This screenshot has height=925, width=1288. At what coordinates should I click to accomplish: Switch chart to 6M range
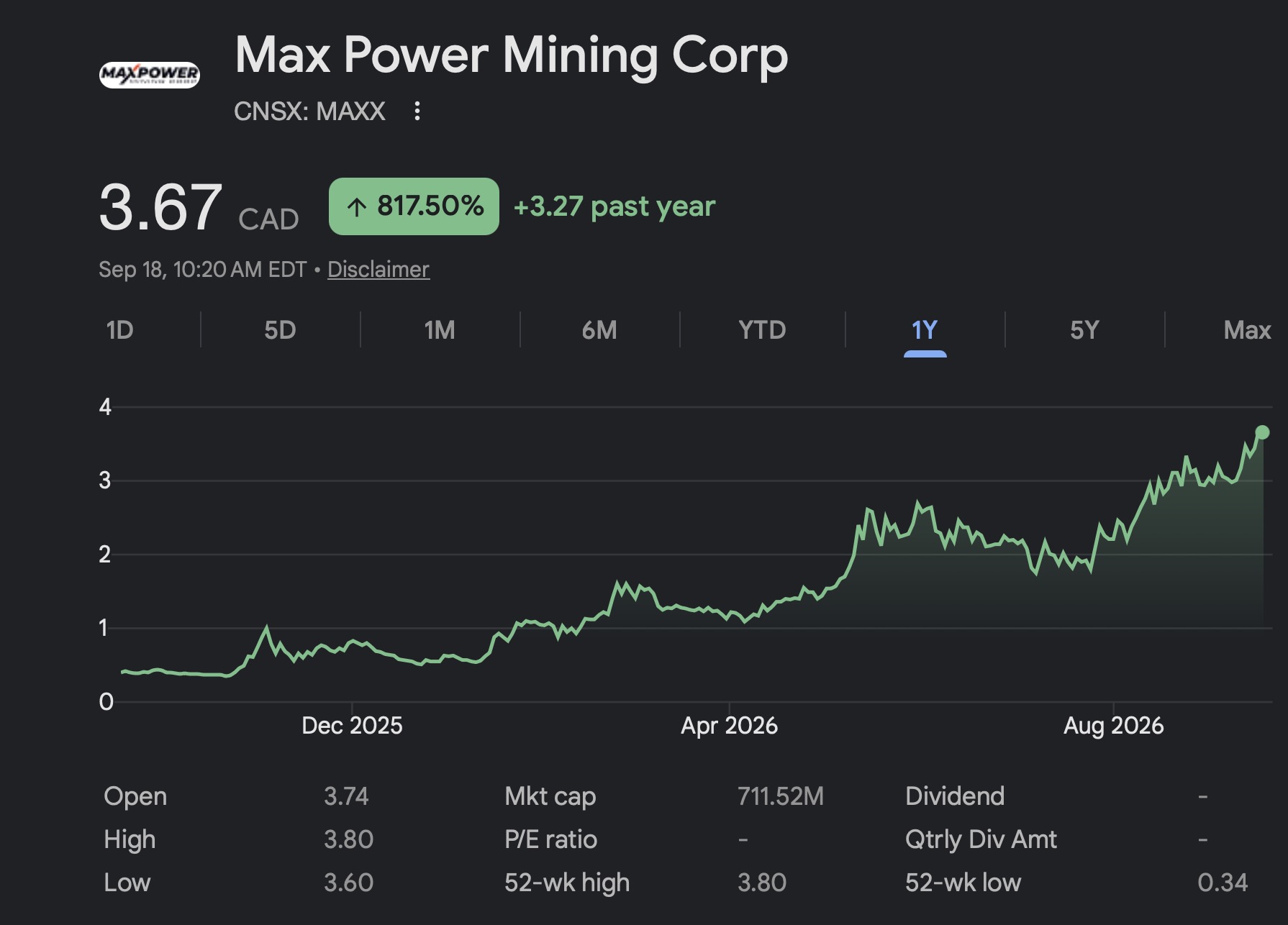point(599,330)
